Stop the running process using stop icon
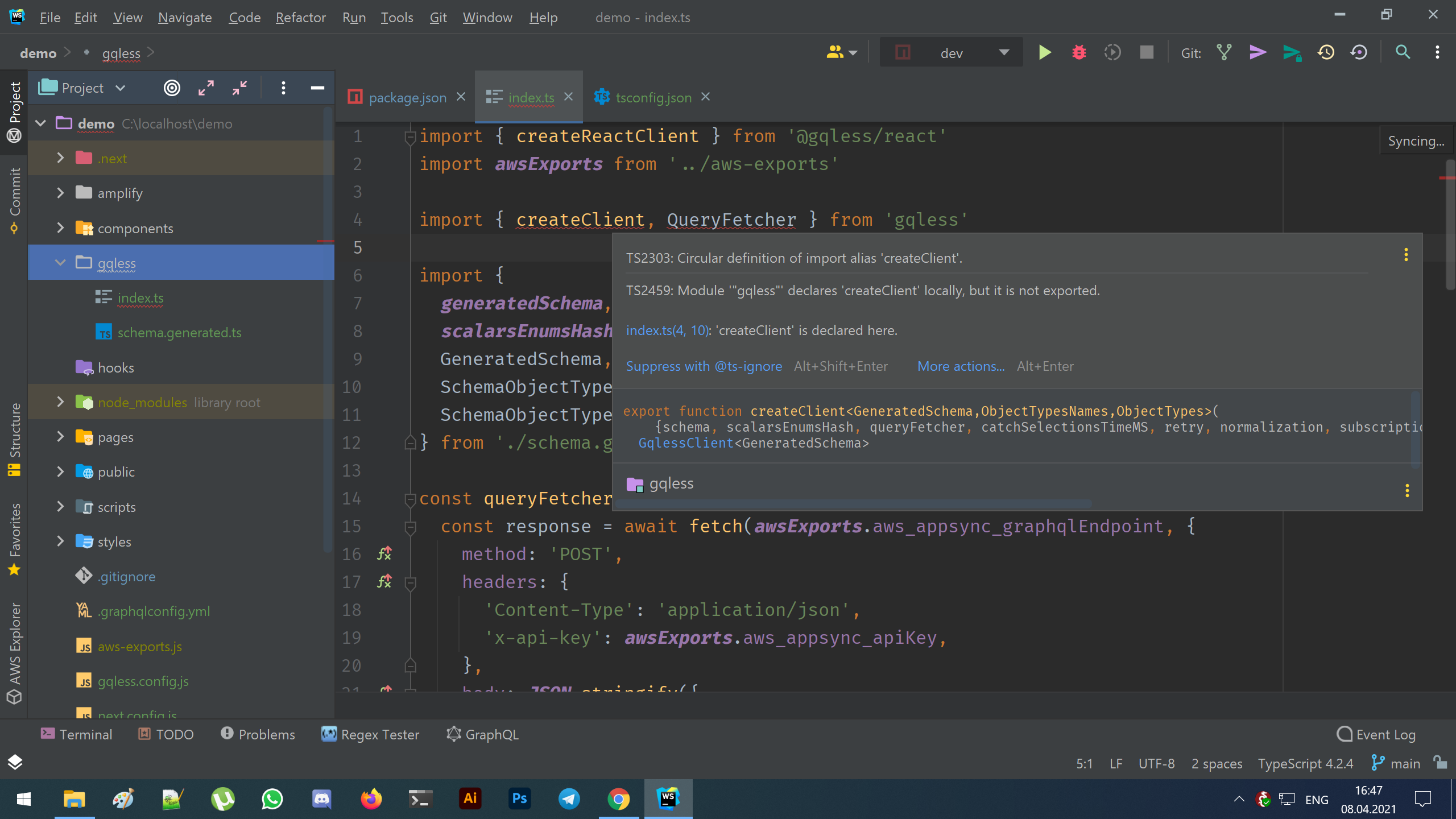Screen dimensions: 1456x819 [x=1146, y=52]
